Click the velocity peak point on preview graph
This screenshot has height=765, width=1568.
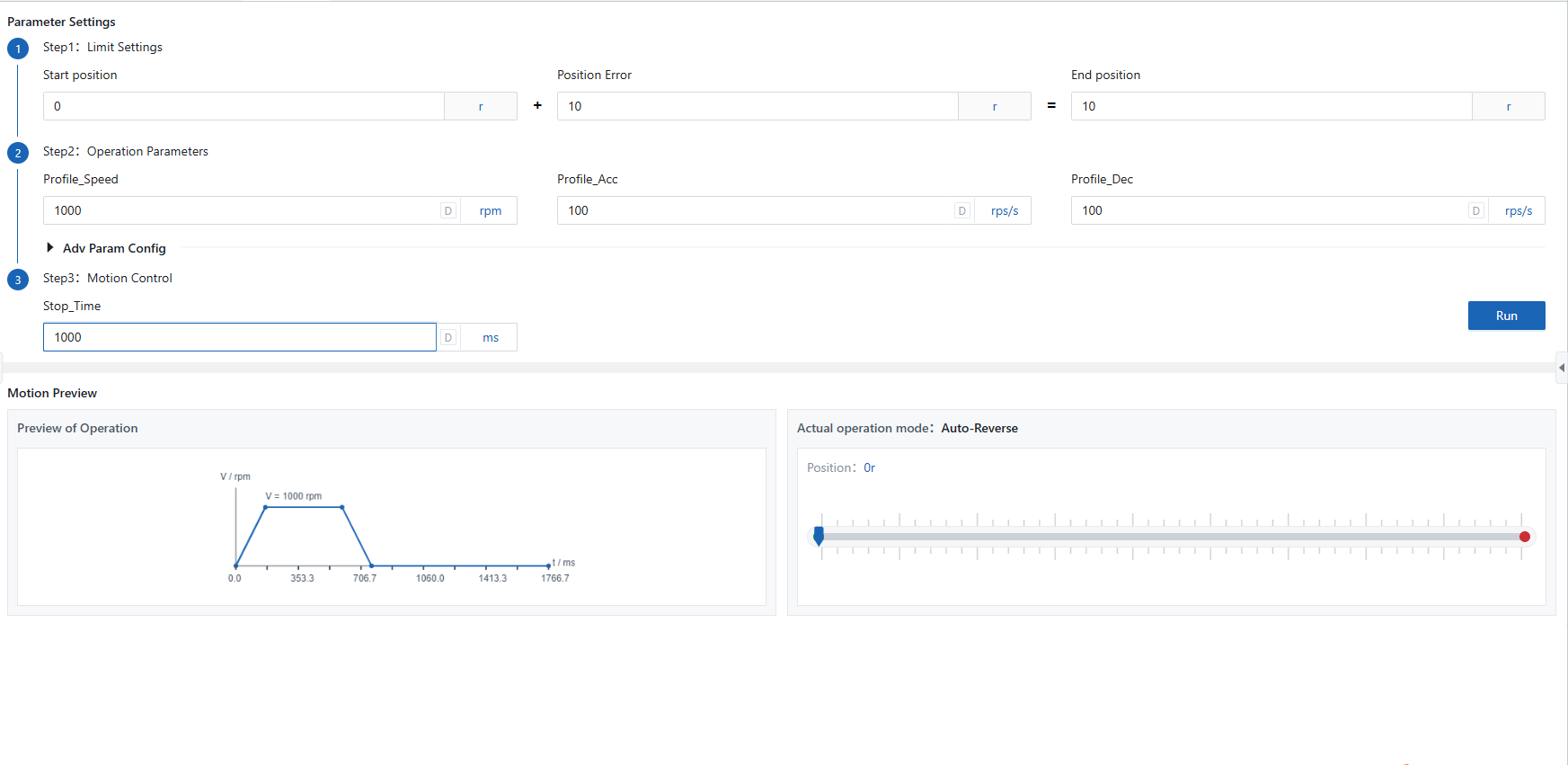point(266,507)
